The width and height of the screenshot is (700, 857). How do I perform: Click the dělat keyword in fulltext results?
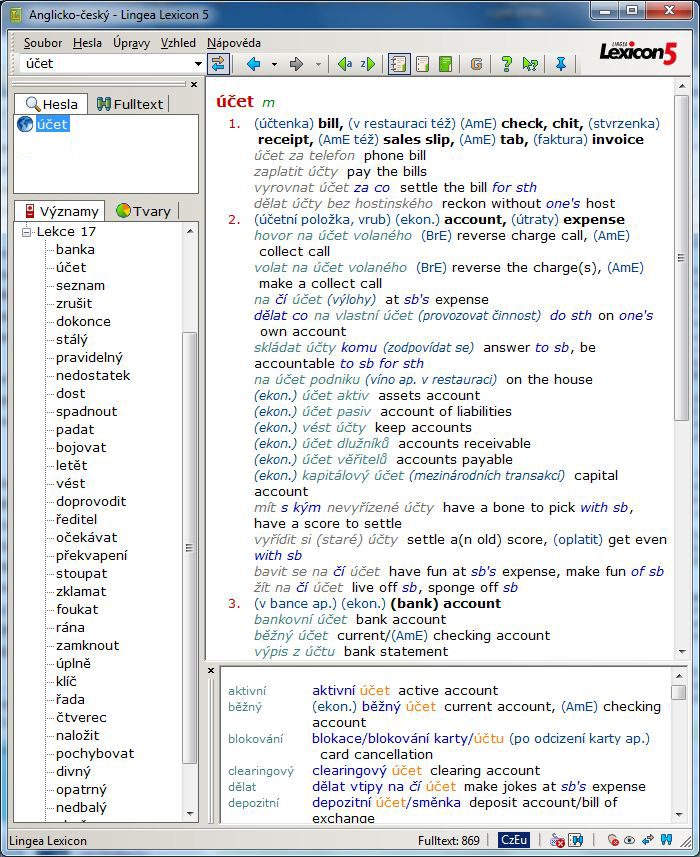pyautogui.click(x=242, y=786)
